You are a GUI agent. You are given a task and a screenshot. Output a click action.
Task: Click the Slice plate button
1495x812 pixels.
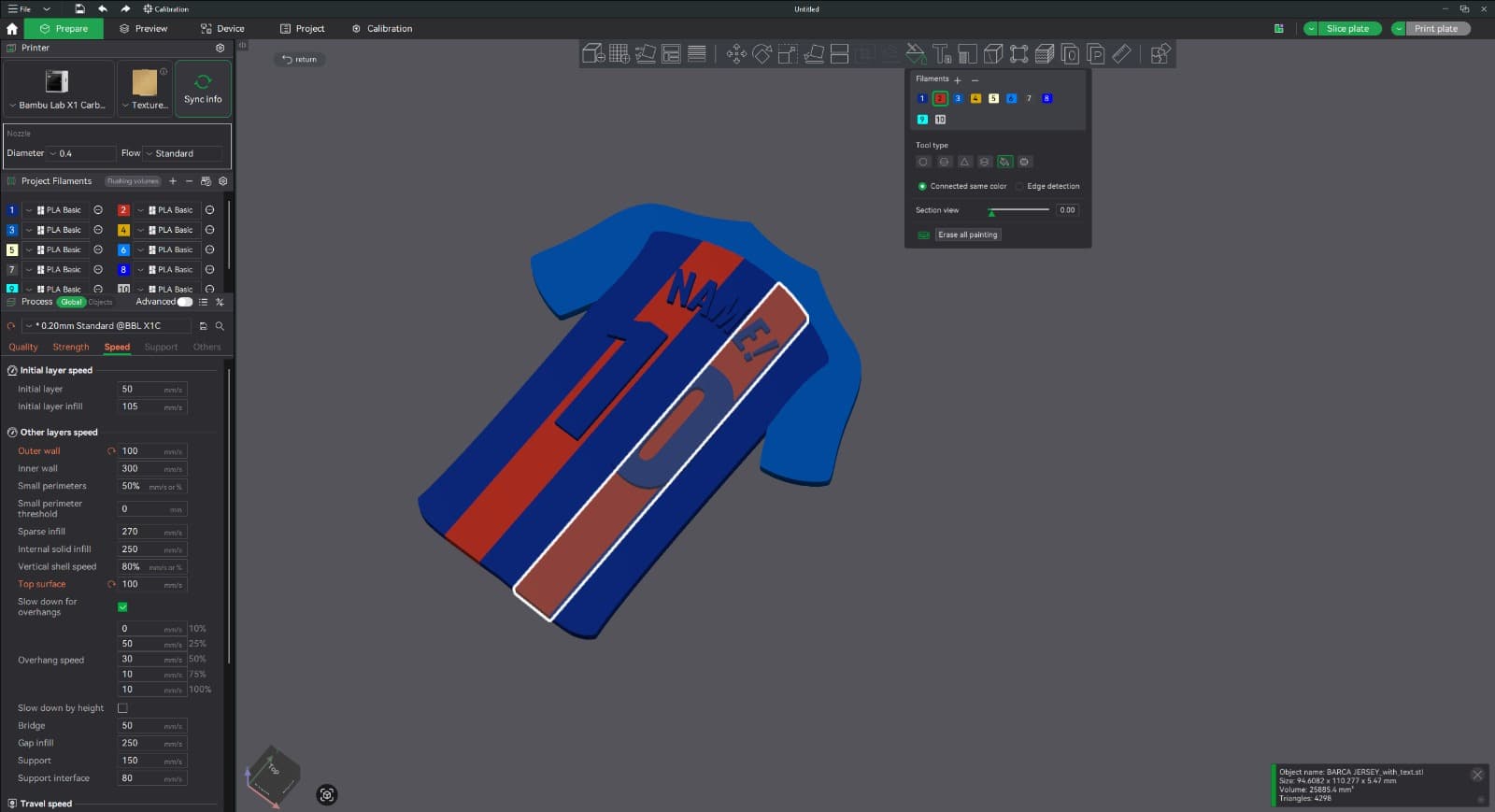[1347, 29]
